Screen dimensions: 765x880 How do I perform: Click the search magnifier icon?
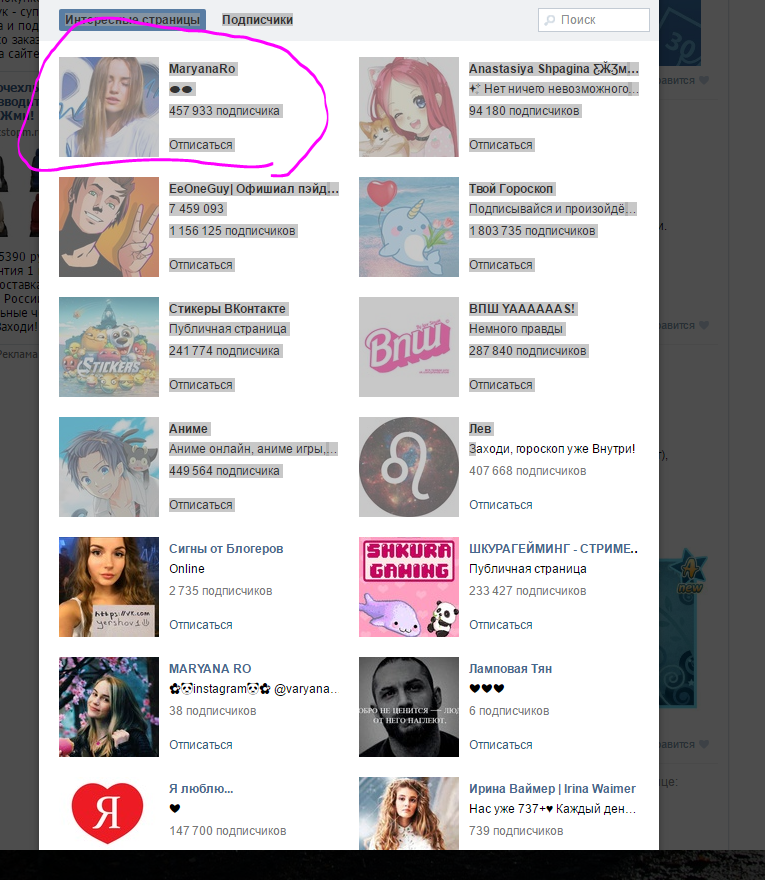click(550, 20)
